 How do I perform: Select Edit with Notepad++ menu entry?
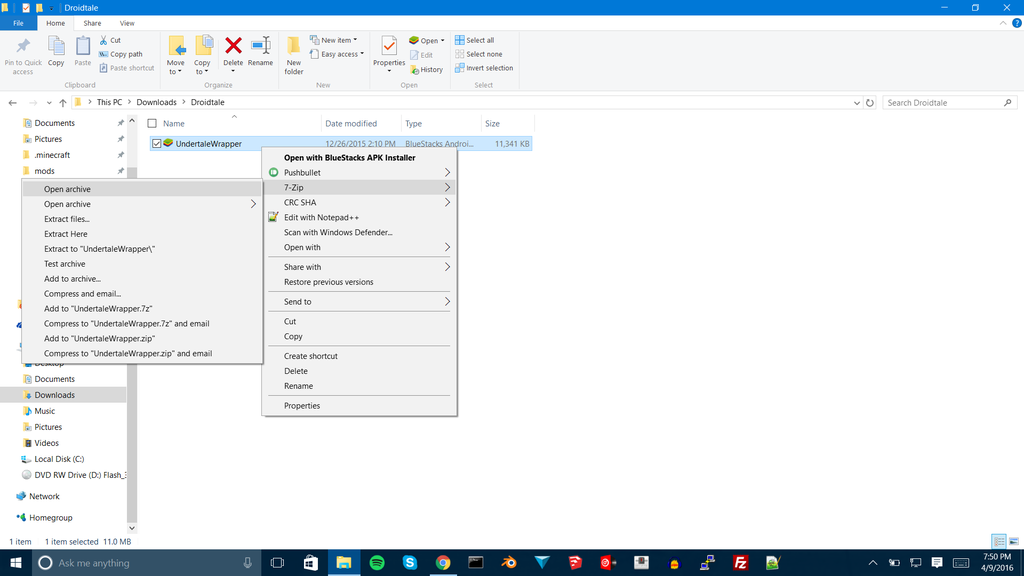[x=321, y=217]
